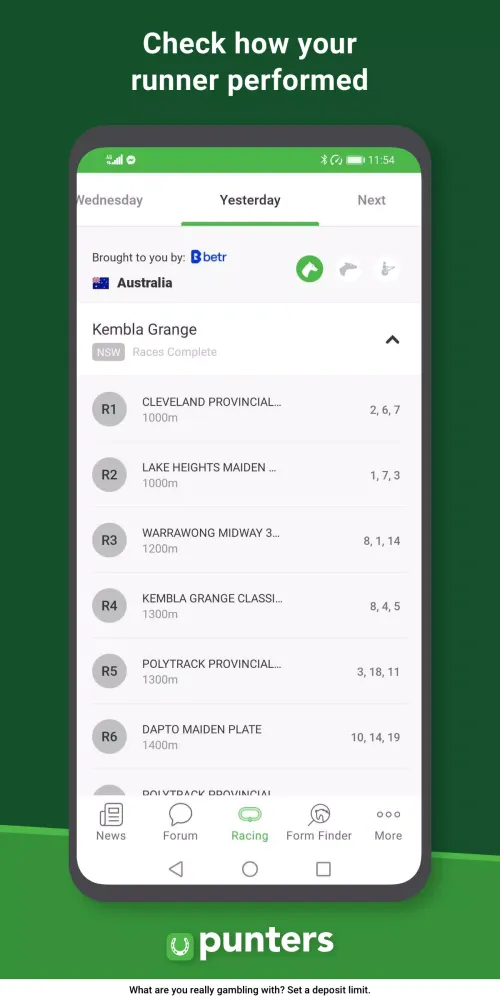Tap the Android recent apps square
Image resolution: width=500 pixels, height=1000 pixels.
[x=323, y=869]
